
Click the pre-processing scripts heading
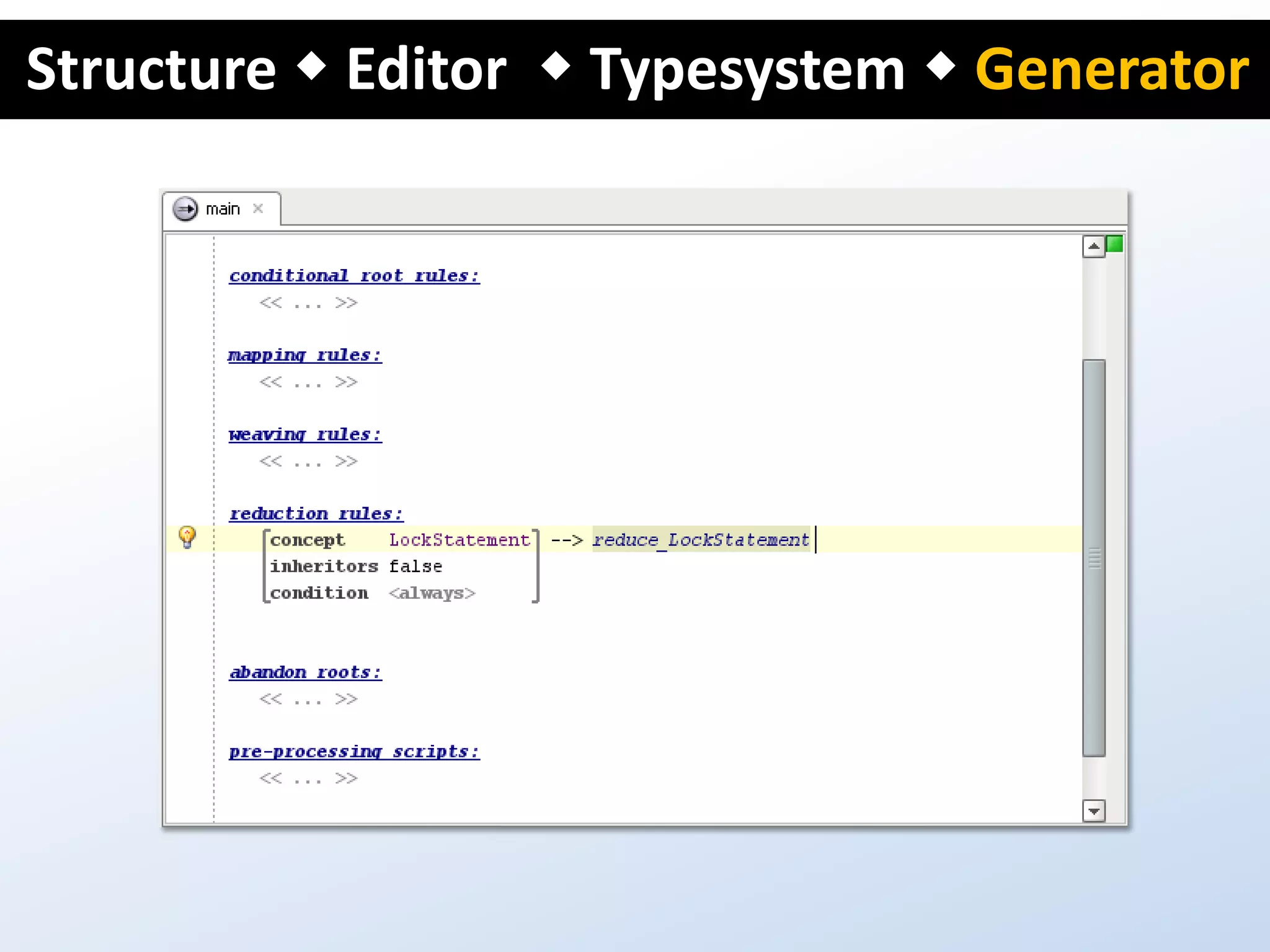coord(354,752)
